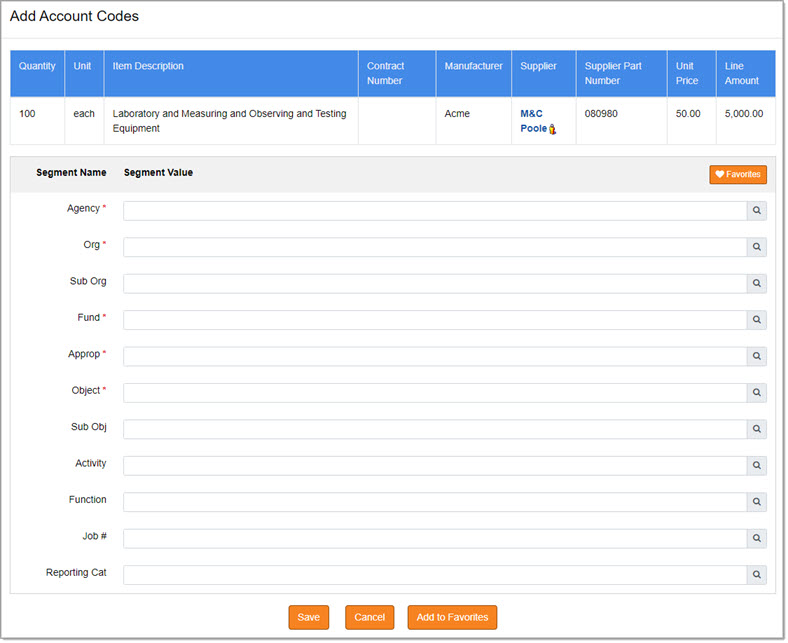Focus the Sub Obj input field
The width and height of the screenshot is (788, 643).
click(435, 429)
